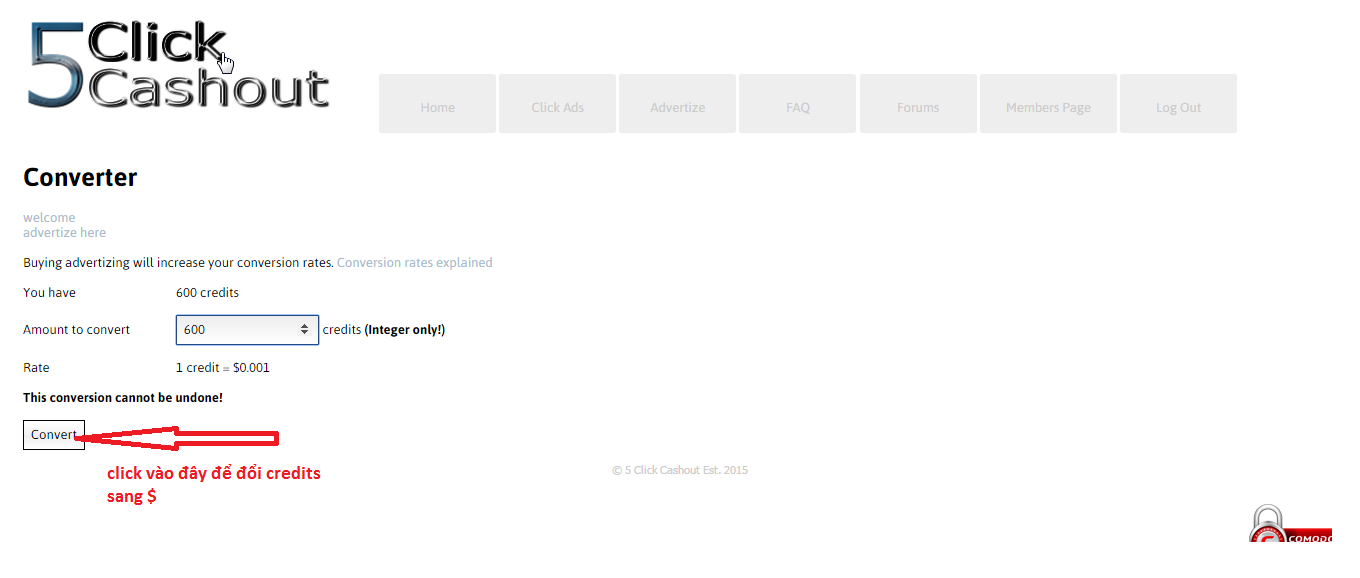Select the 'You have' label

[49, 293]
